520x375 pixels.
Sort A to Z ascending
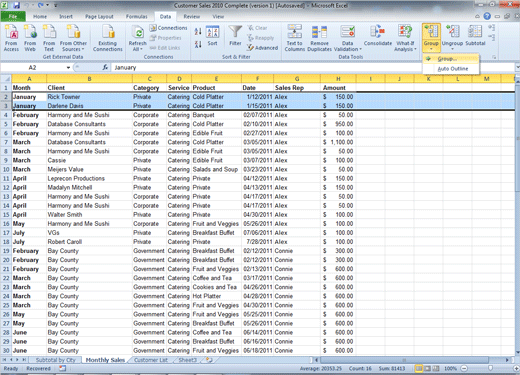click(x=198, y=32)
